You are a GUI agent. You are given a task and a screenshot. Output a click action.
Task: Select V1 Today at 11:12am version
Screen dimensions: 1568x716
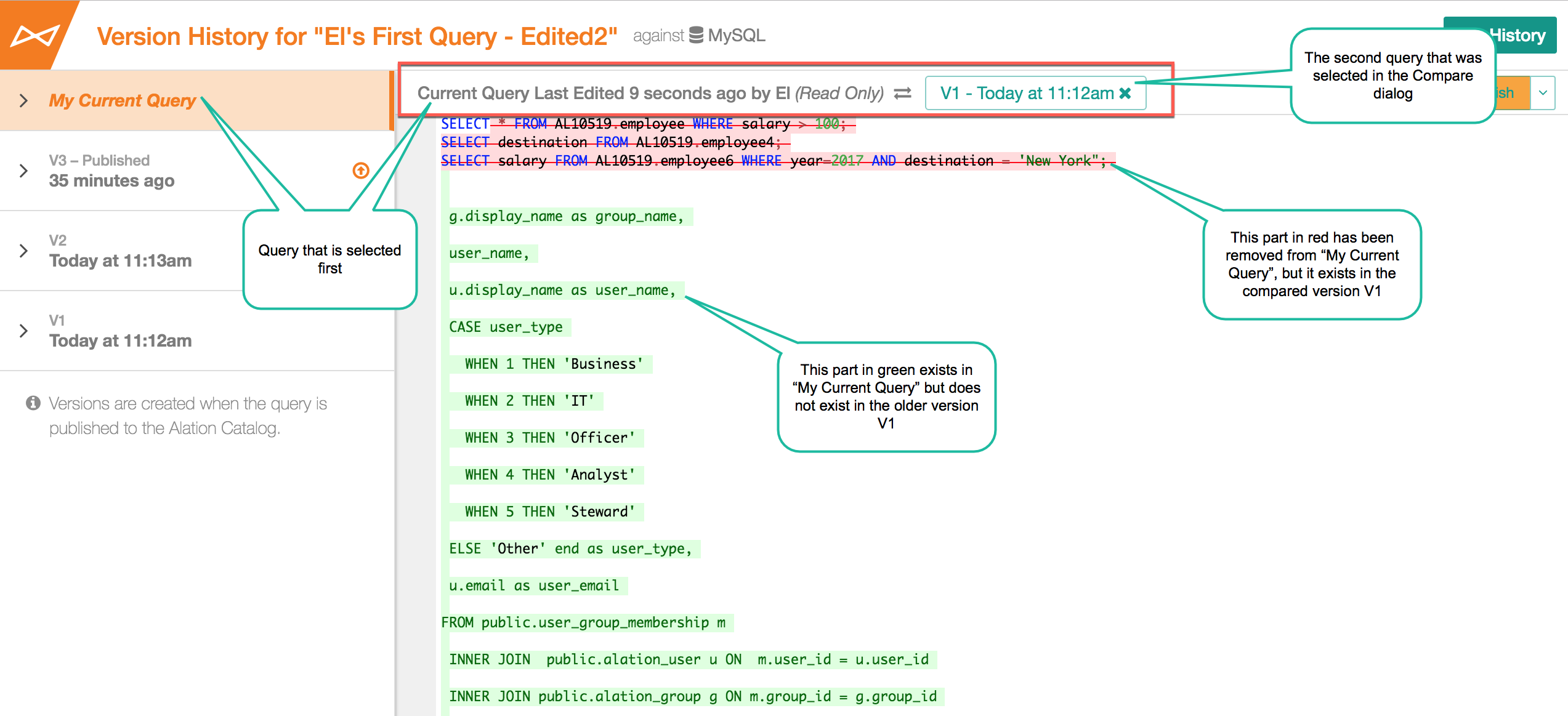click(x=197, y=331)
